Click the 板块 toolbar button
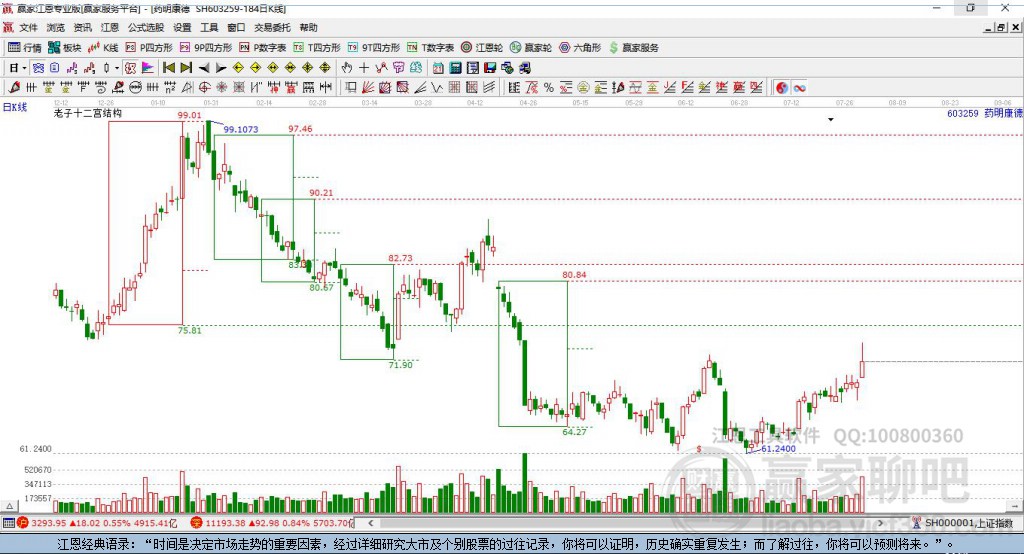 click(x=65, y=48)
